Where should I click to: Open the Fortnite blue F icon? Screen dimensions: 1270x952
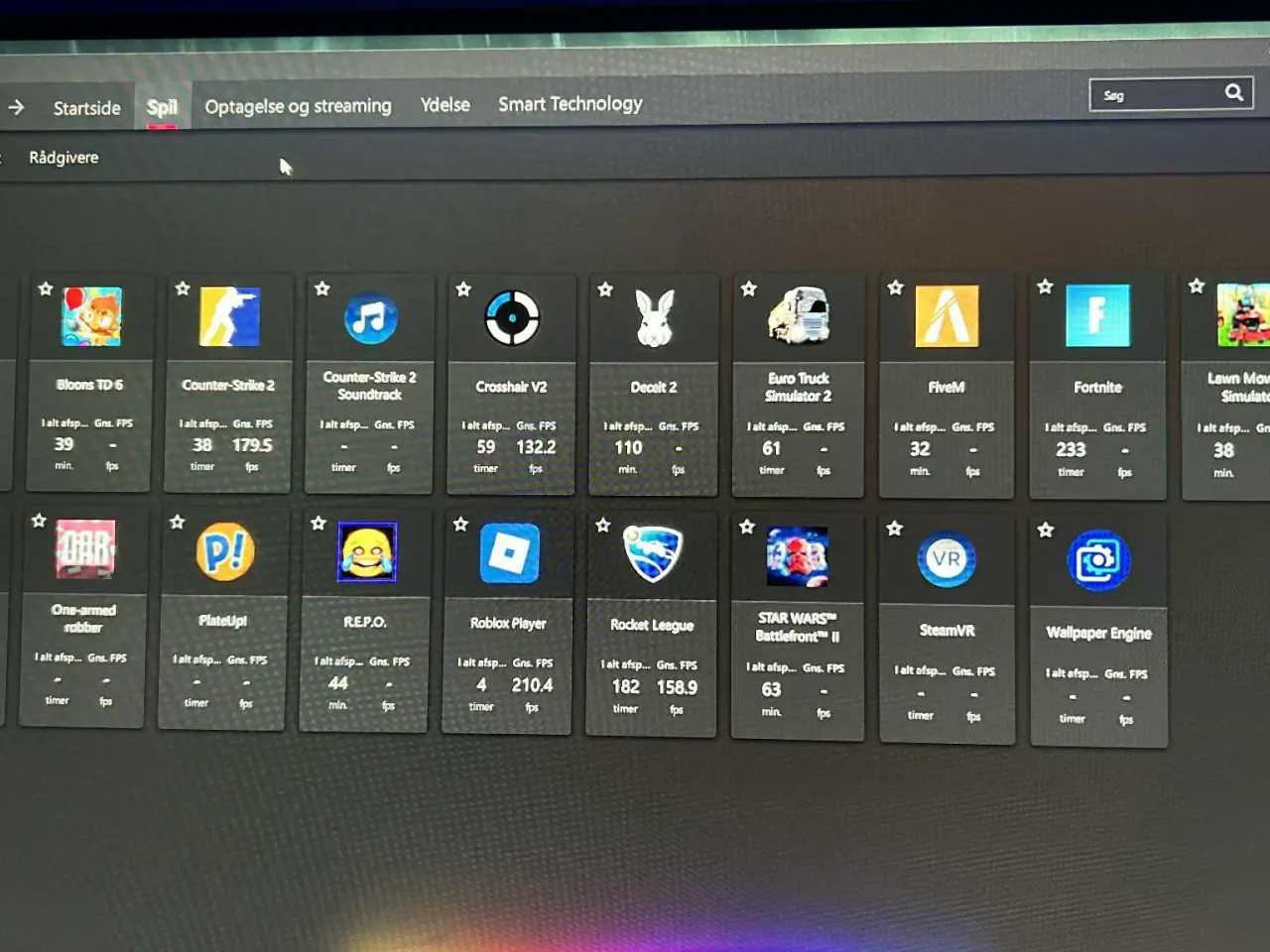(x=1097, y=315)
